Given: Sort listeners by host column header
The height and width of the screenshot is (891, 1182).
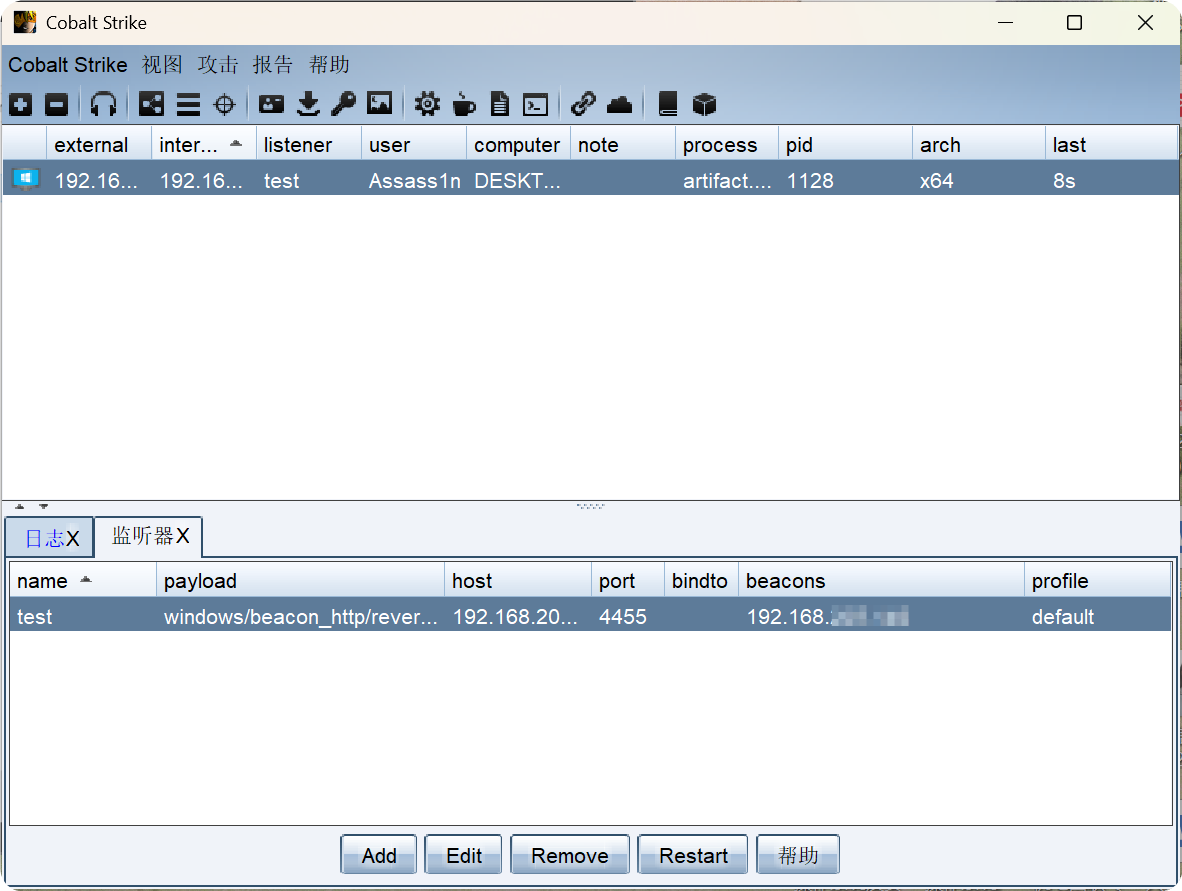Looking at the screenshot, I should (x=519, y=580).
